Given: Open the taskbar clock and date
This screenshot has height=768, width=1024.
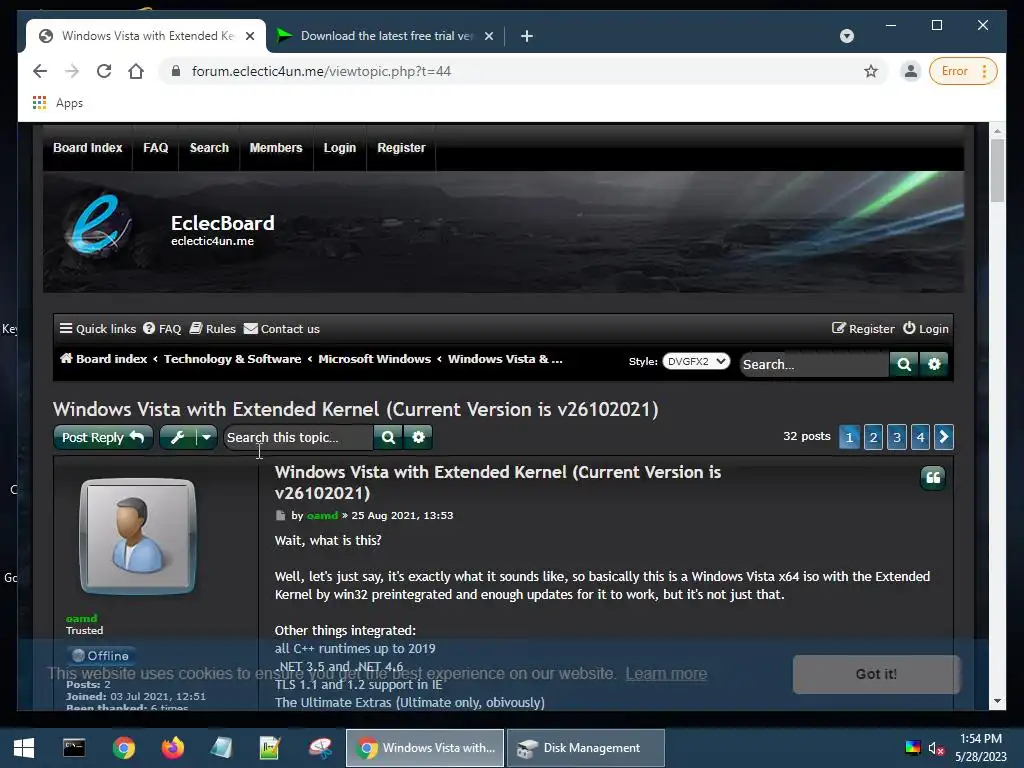Looking at the screenshot, I should [x=981, y=748].
